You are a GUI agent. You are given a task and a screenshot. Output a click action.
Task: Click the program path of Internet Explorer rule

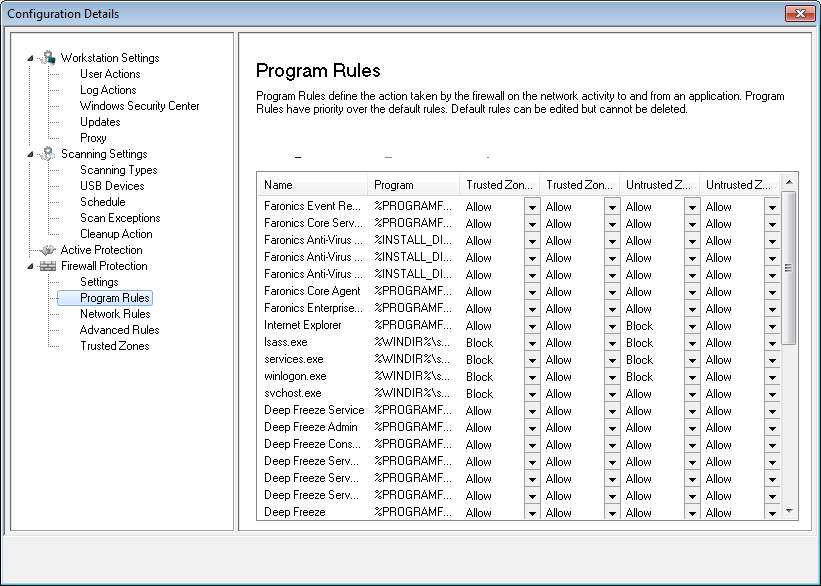[413, 325]
